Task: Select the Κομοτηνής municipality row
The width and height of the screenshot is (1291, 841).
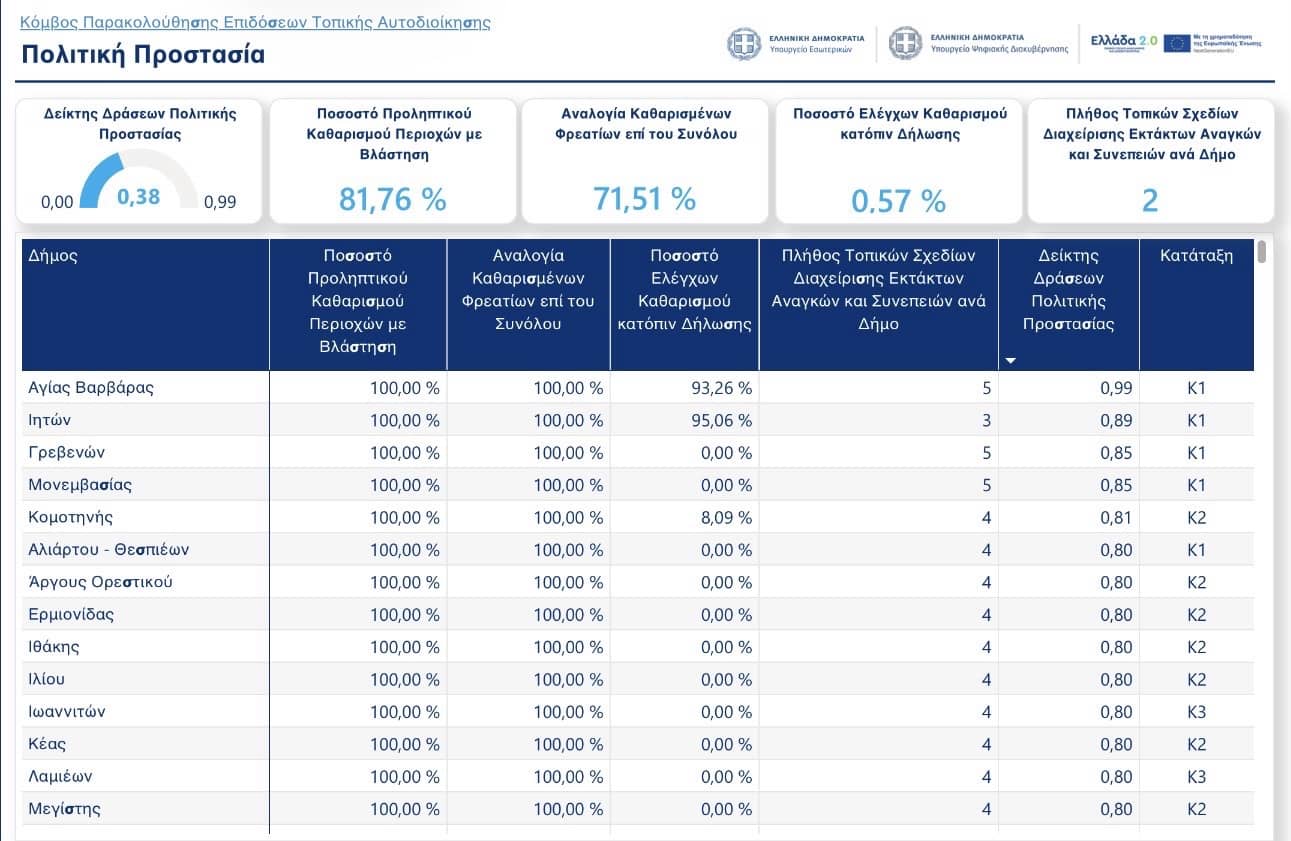Action: click(x=71, y=517)
